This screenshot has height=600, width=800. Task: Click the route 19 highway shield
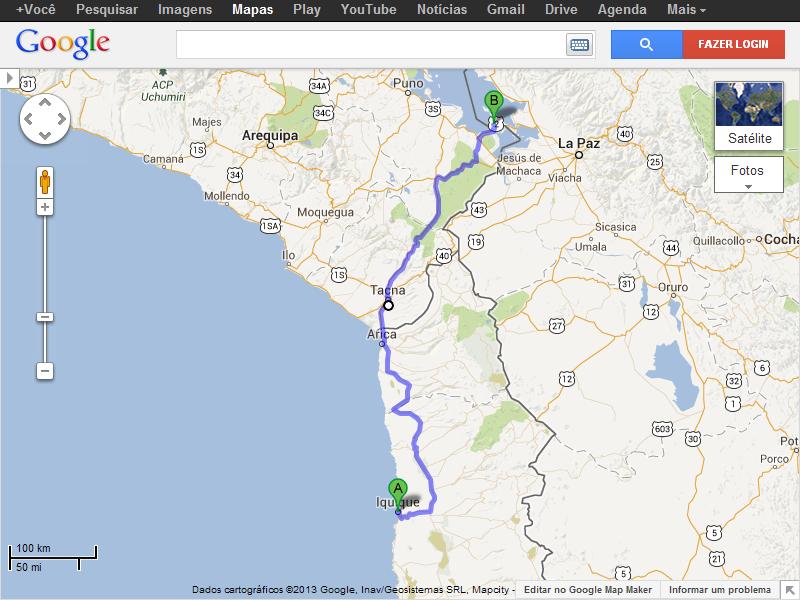pyautogui.click(x=476, y=242)
